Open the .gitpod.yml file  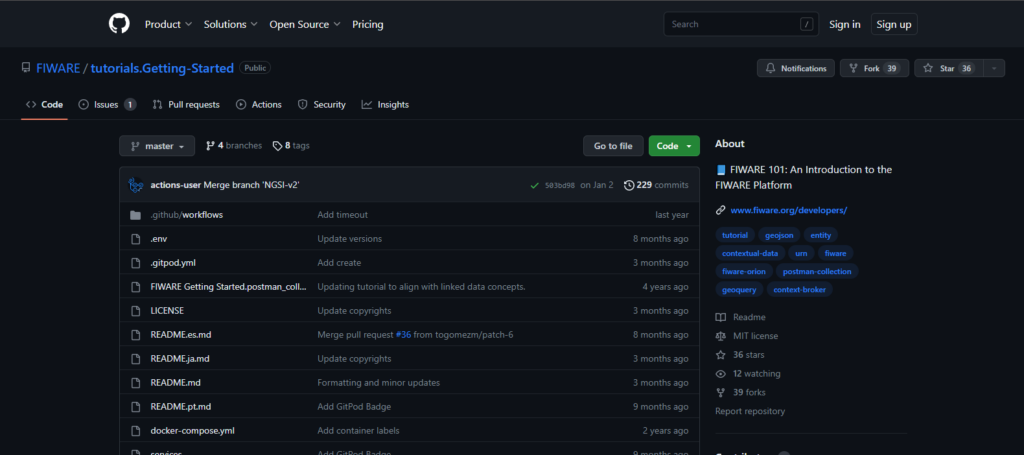pos(173,262)
